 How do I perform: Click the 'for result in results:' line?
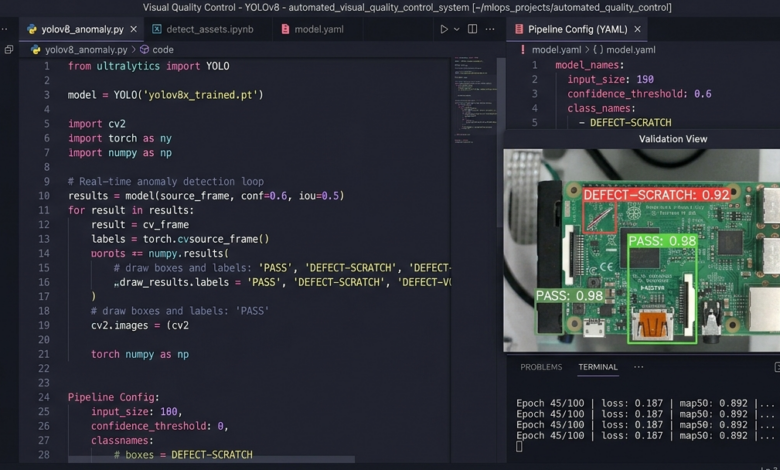131,210
